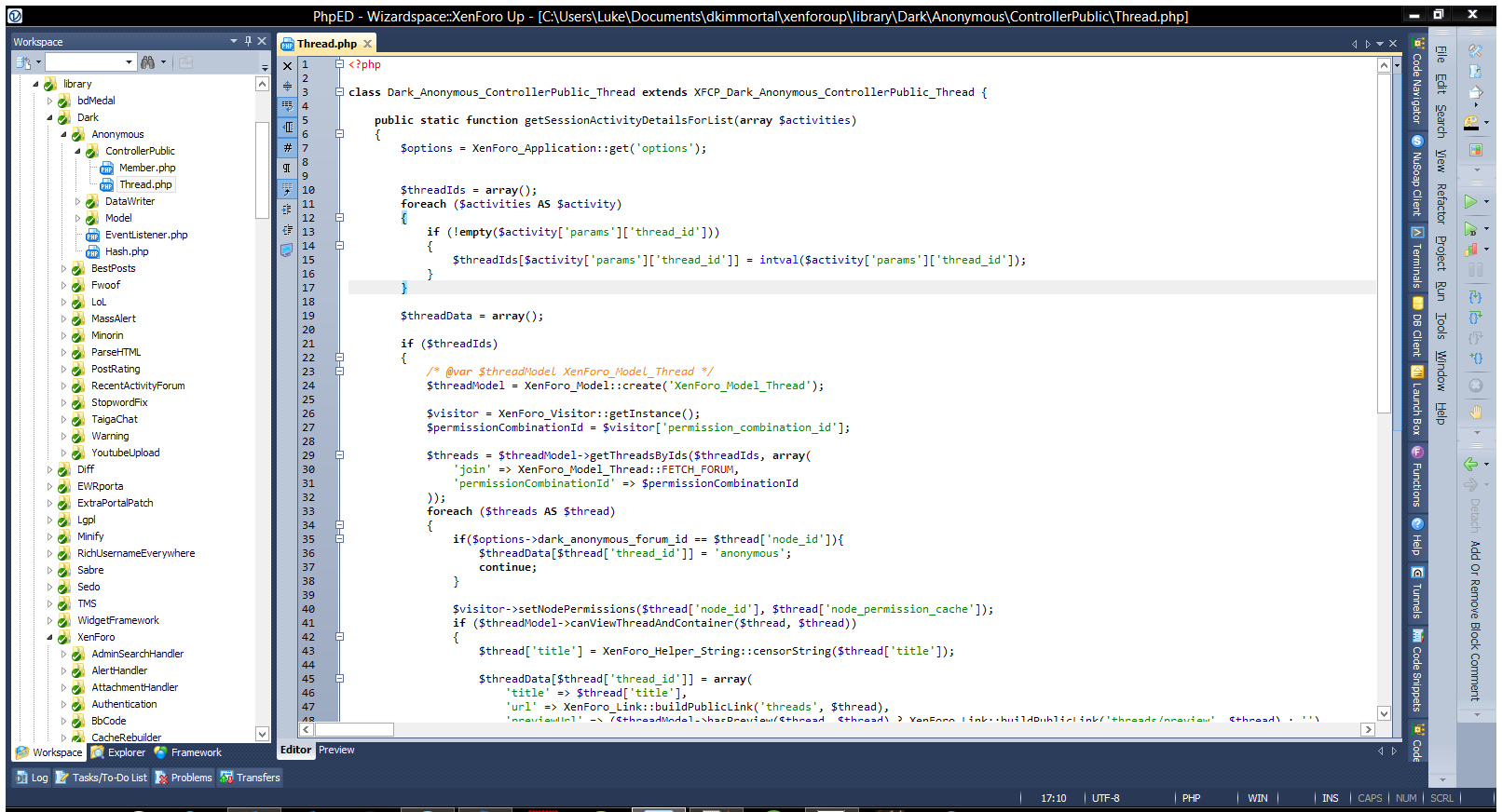Viewport: 1502px width, 812px height.
Task: Expand the bdMedal folder
Action: [50, 101]
